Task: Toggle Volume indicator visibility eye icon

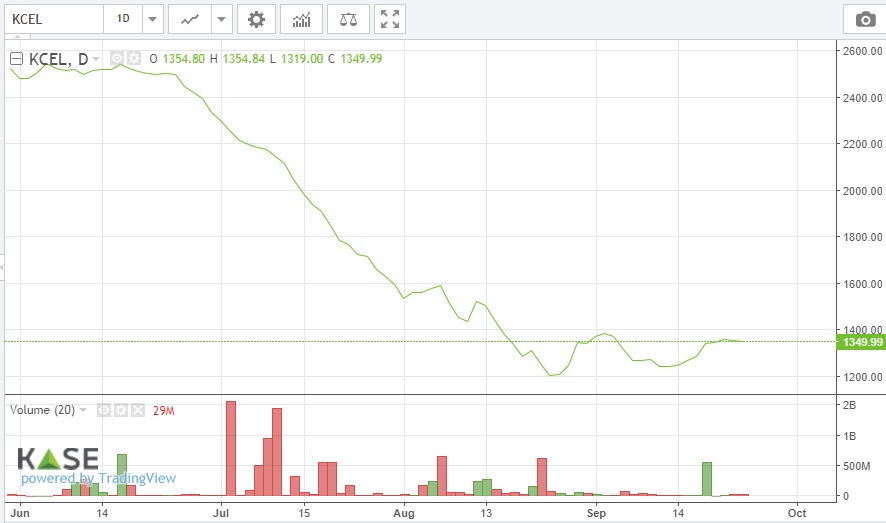Action: (x=103, y=410)
